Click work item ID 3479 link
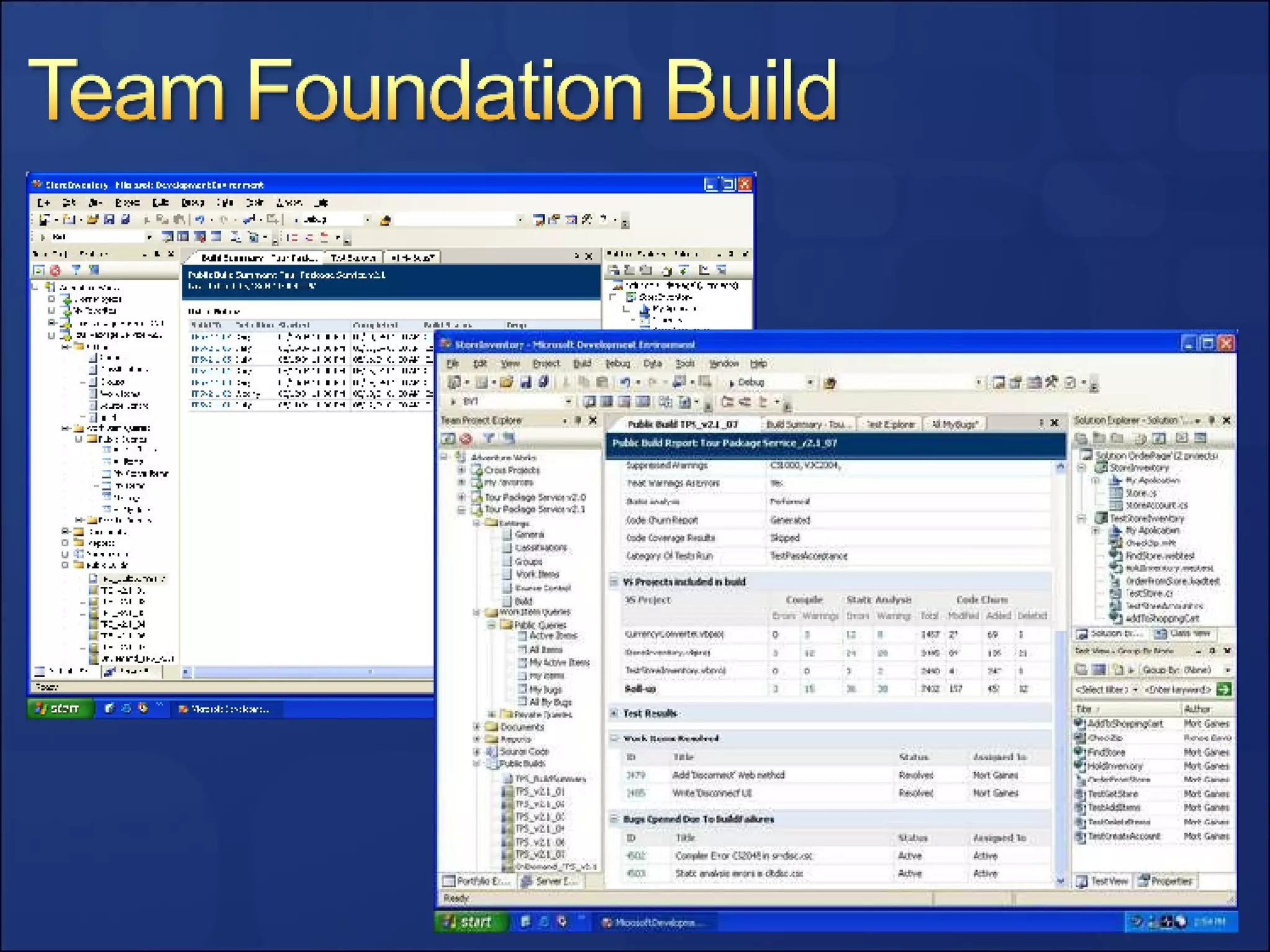 point(636,775)
